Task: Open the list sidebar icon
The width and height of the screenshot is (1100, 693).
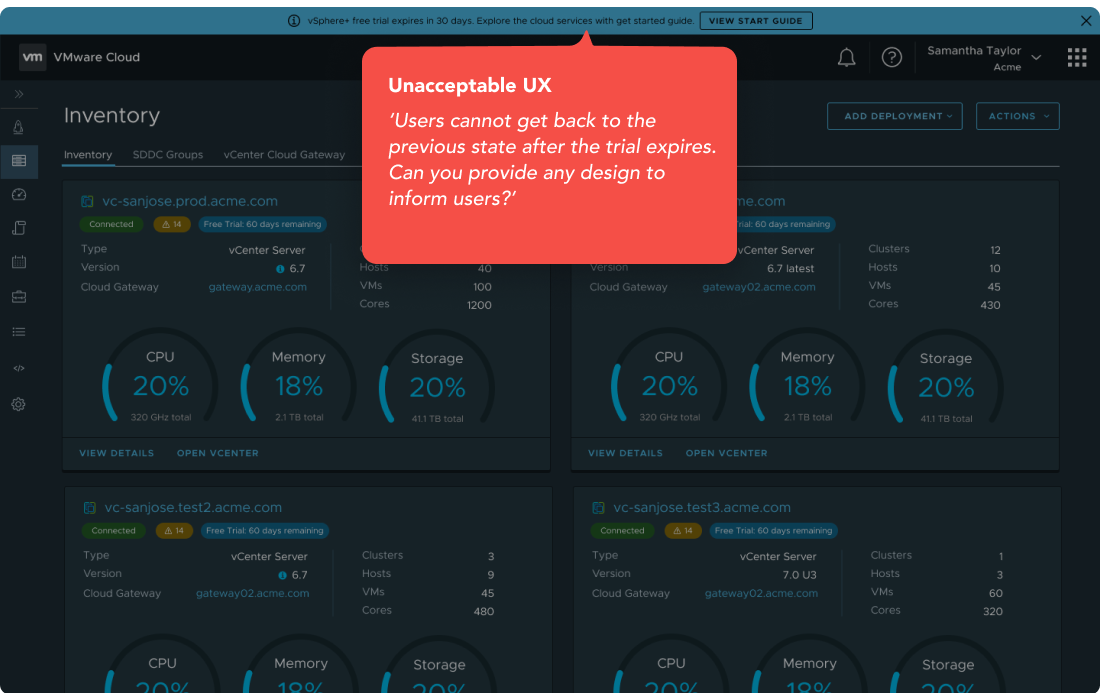Action: click(19, 332)
